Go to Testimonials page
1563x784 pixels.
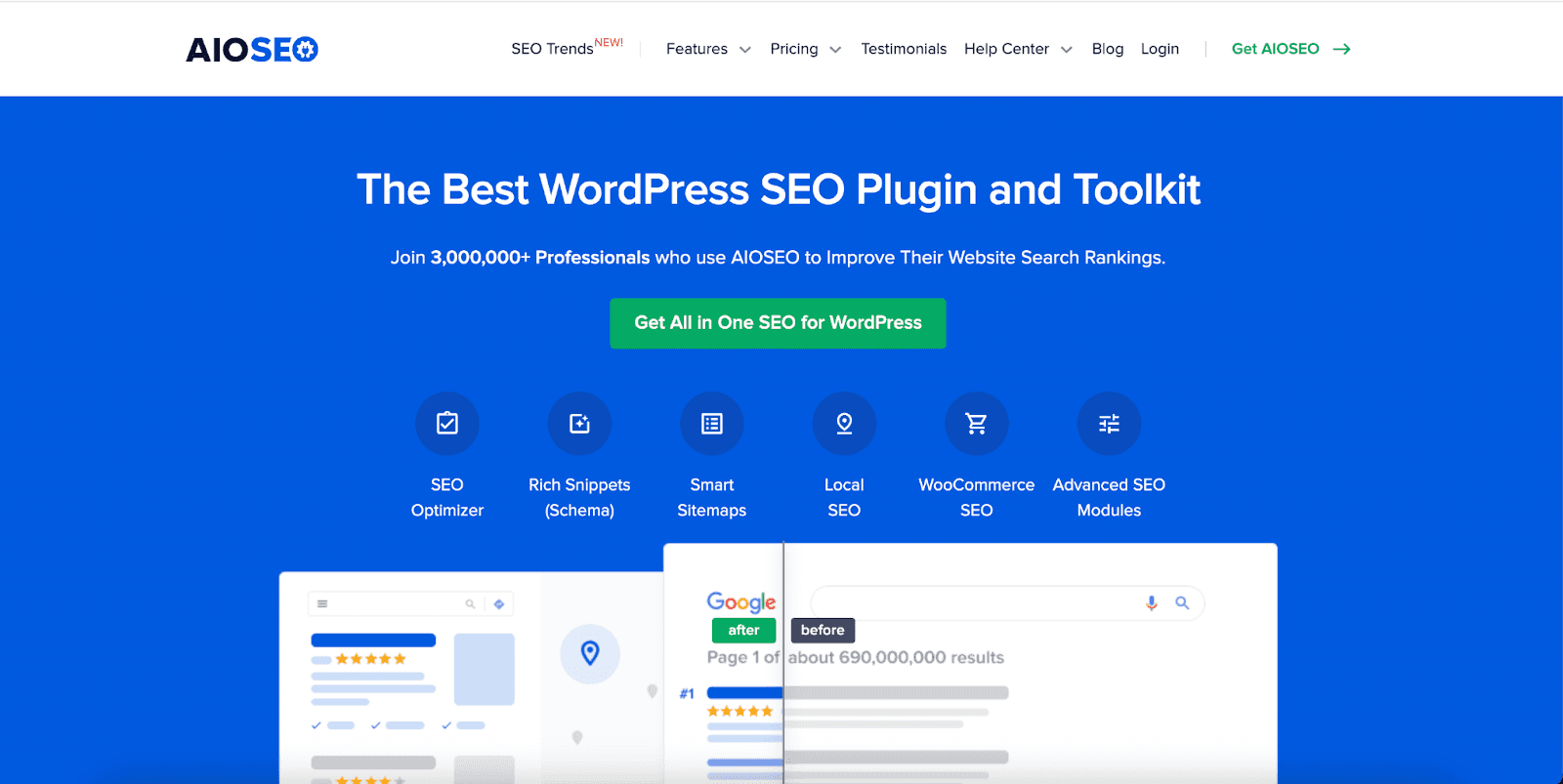point(904,49)
